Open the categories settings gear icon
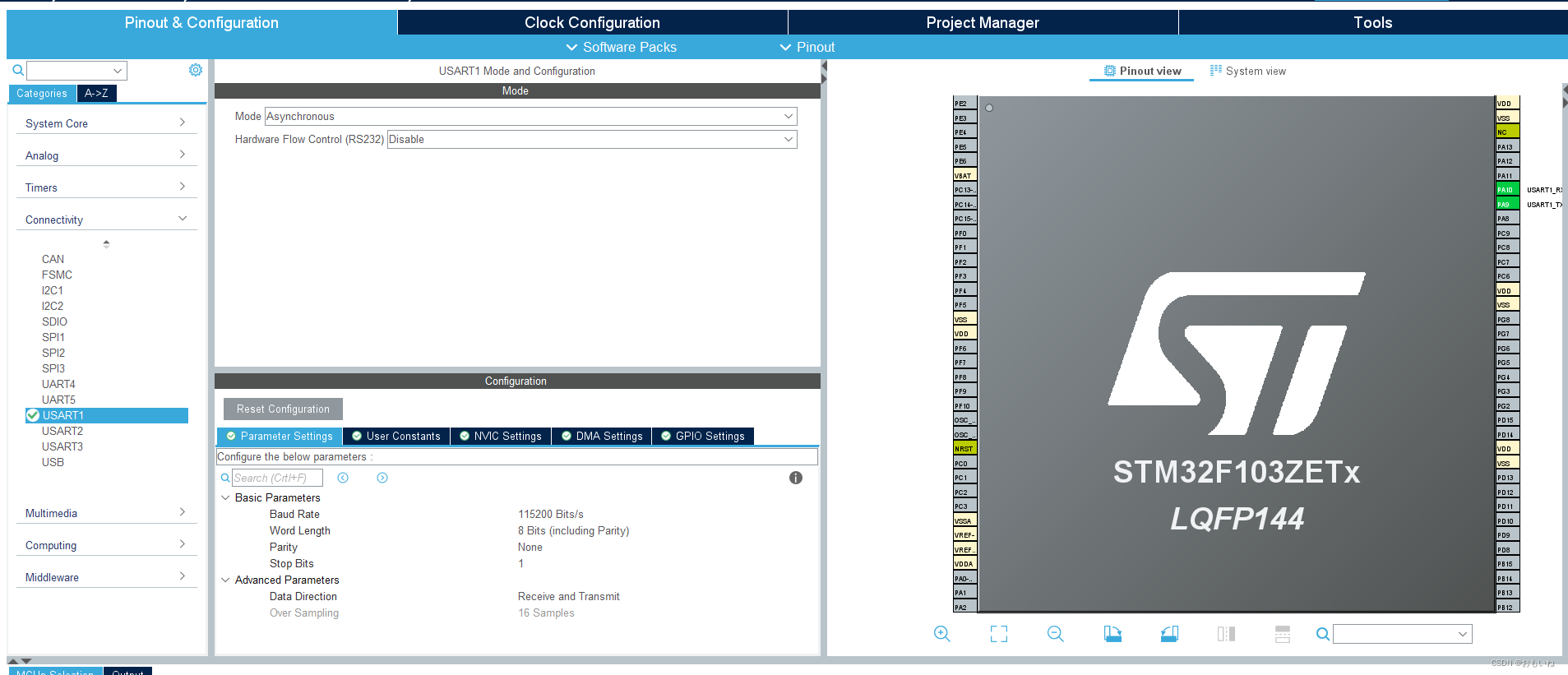 [x=196, y=71]
